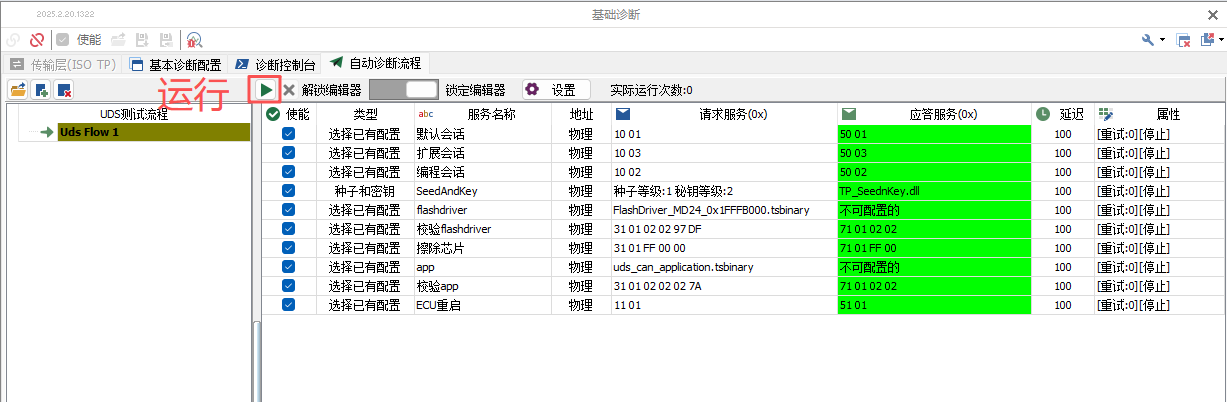This screenshot has height=402, width=1227.
Task: Select Uds Flow 1 in the tree
Action: click(153, 132)
